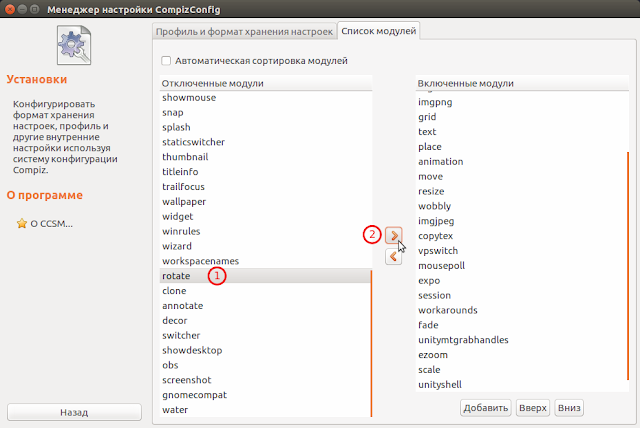Click the right arrow to enable module
The width and height of the screenshot is (640, 428).
[393, 235]
